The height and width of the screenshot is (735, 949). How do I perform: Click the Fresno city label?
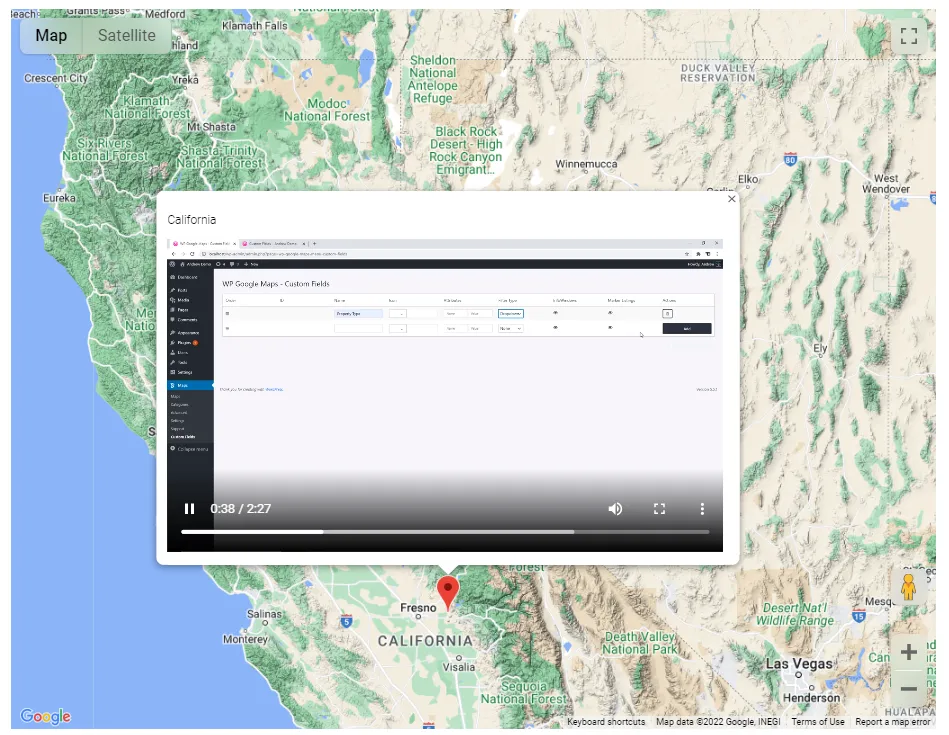[418, 607]
